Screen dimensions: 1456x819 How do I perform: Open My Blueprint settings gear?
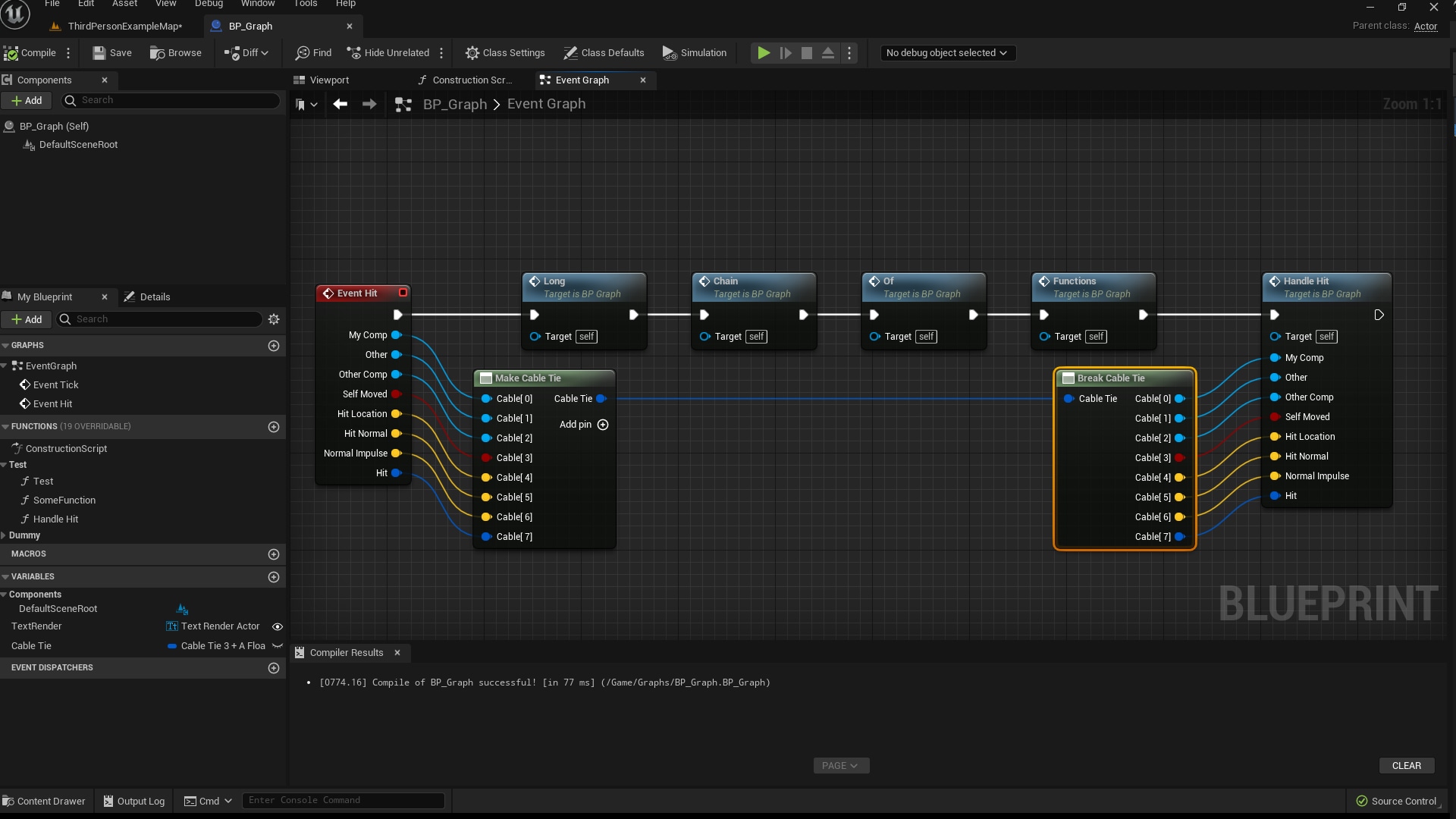(274, 319)
